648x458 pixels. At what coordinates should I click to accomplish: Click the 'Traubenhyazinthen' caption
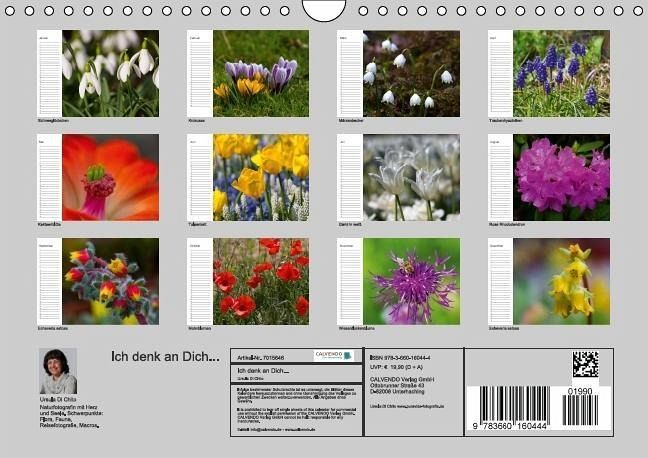(x=506, y=121)
